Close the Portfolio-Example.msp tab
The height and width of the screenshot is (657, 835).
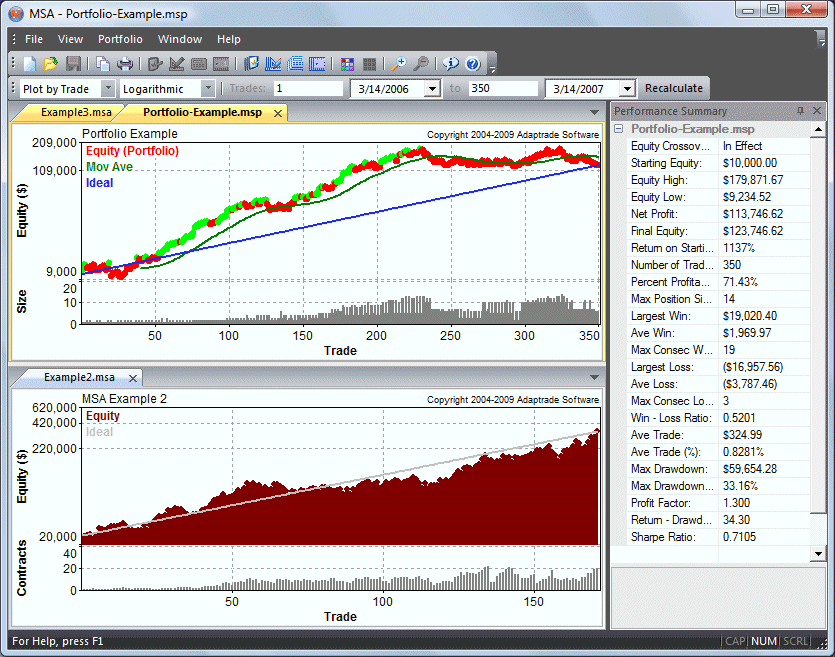coord(278,113)
